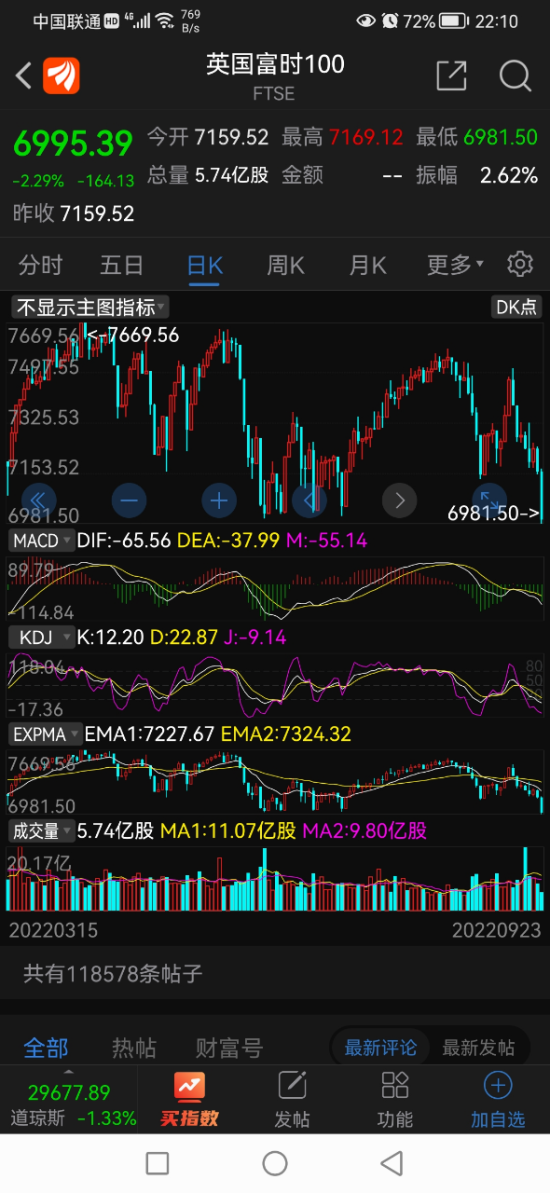The image size is (550, 1193).
Task: Tap the volume bar chart area
Action: [275, 879]
